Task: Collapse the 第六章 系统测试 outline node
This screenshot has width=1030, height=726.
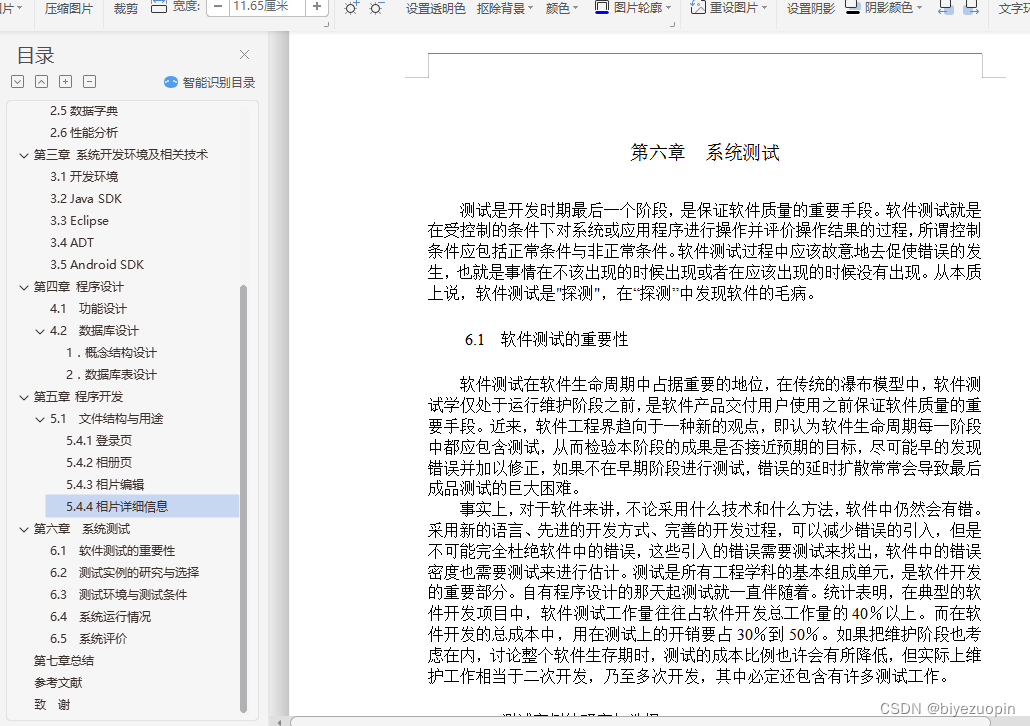Action: (24, 529)
